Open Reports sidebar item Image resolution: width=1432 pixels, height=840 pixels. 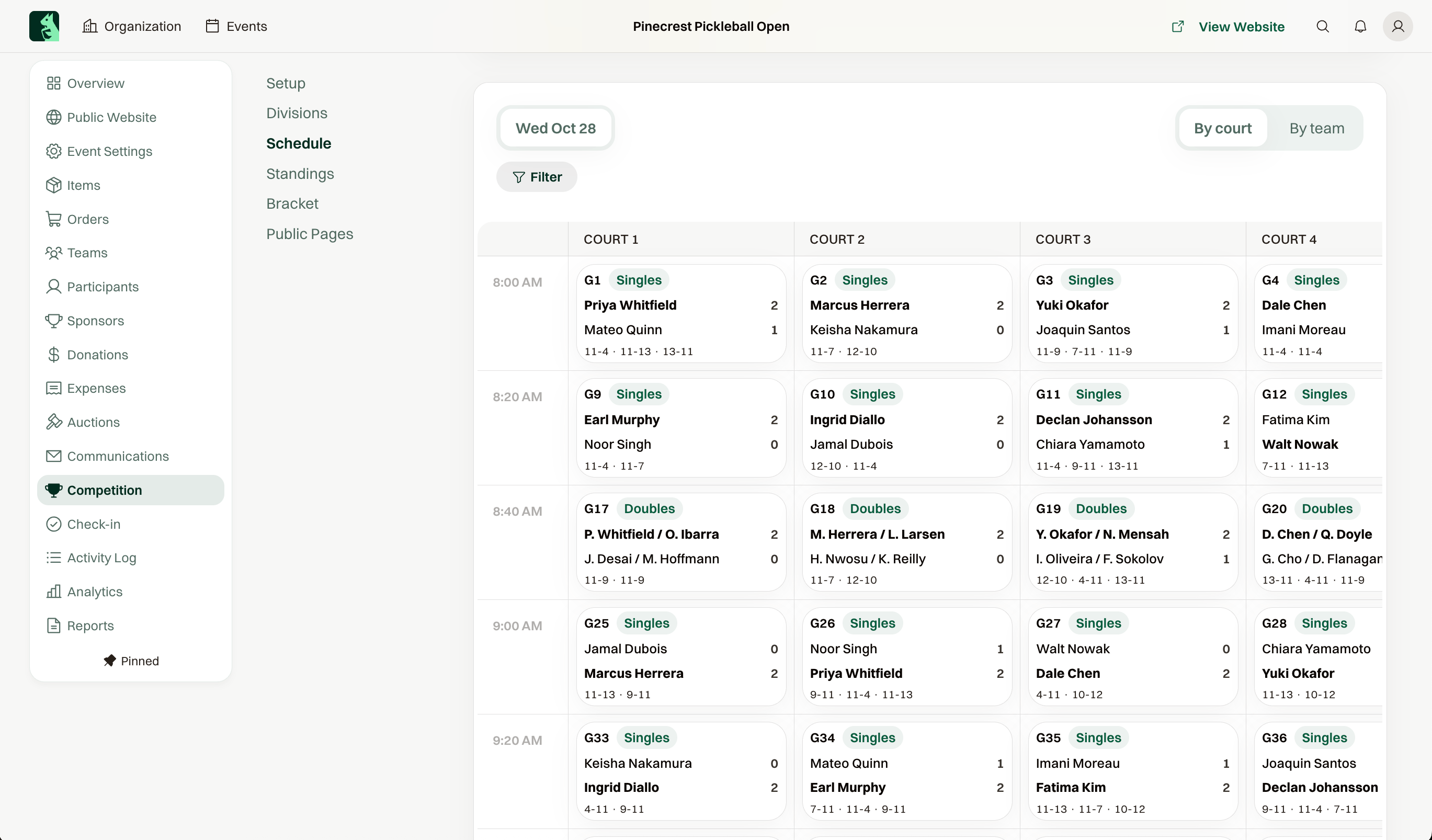pos(130,626)
